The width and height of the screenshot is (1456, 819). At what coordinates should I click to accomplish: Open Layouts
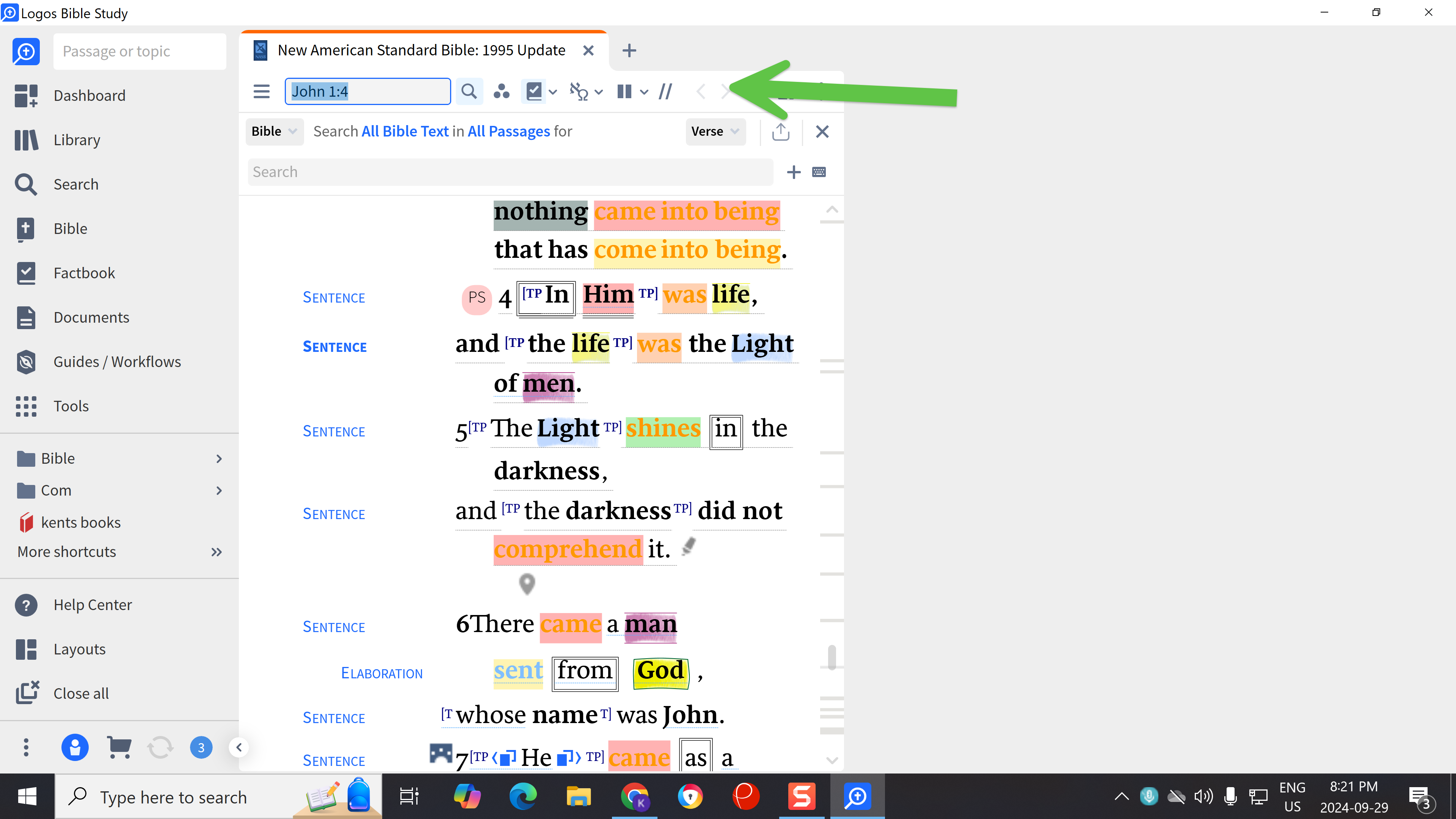pos(61,650)
